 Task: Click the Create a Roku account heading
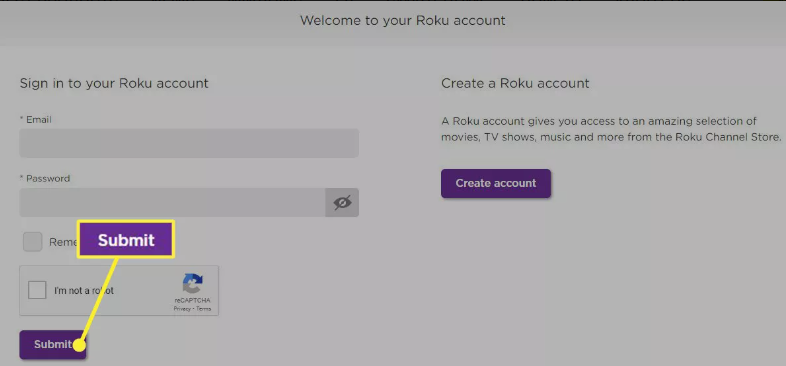515,83
